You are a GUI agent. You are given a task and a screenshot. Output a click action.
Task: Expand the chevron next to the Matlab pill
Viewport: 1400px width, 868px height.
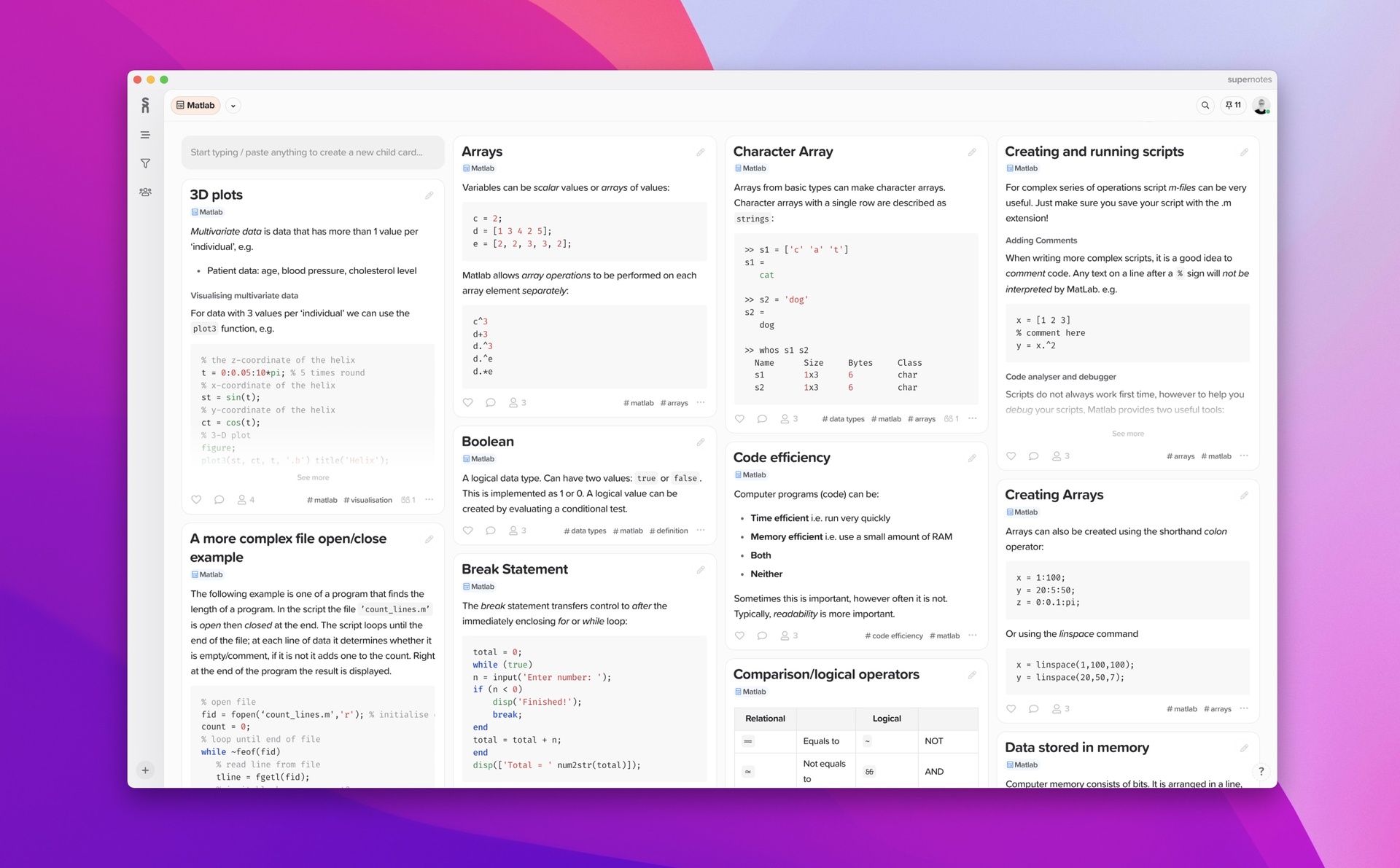(x=233, y=105)
